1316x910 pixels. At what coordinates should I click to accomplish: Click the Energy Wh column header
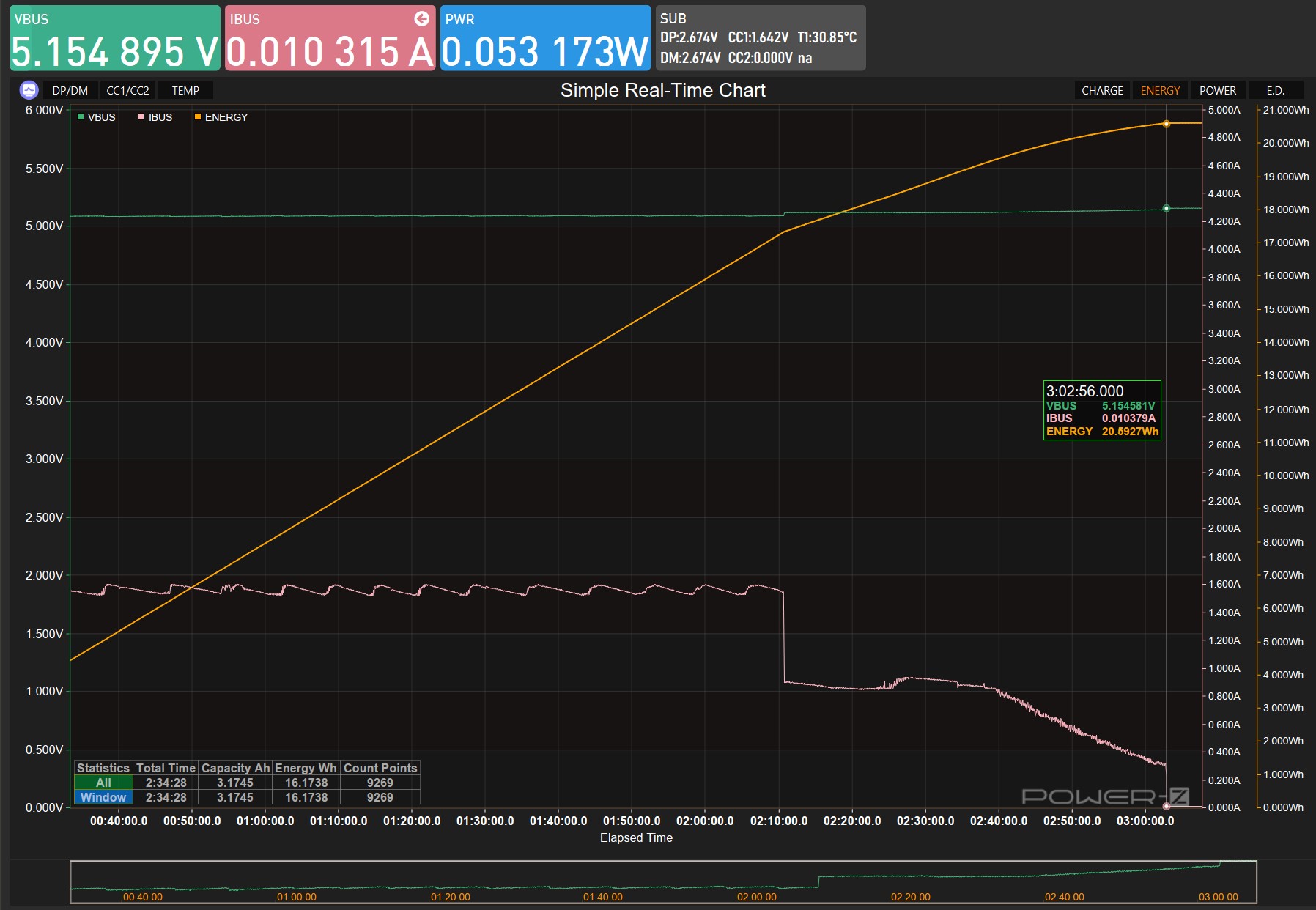click(306, 768)
